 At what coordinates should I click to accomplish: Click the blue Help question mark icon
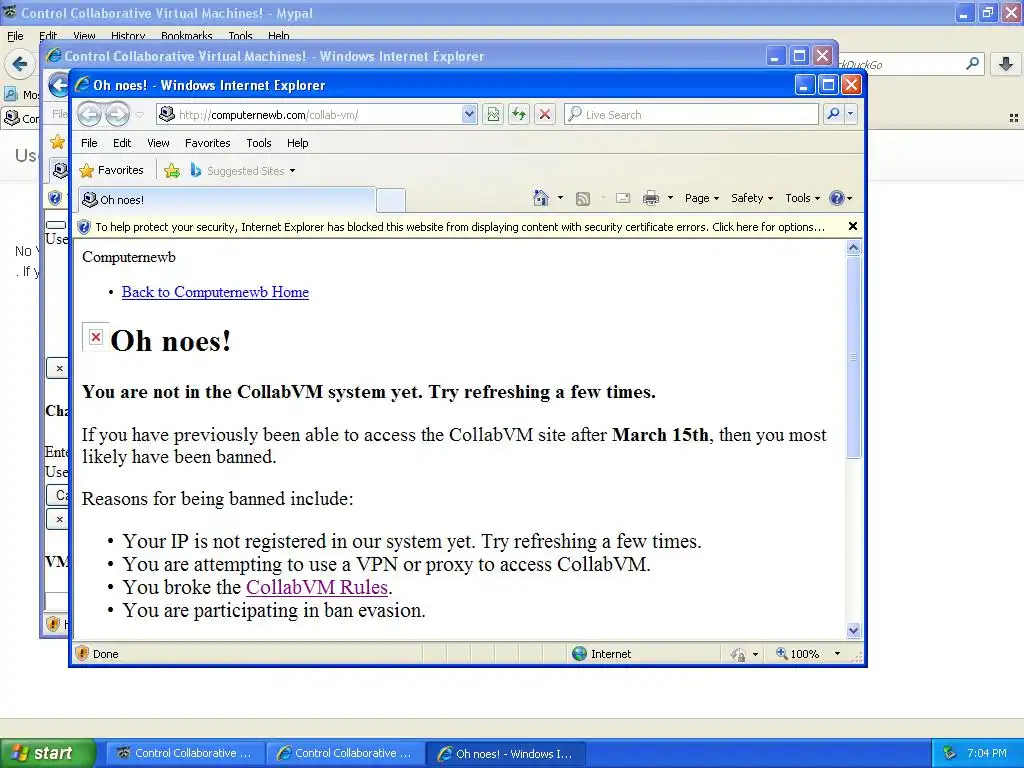pyautogui.click(x=837, y=198)
